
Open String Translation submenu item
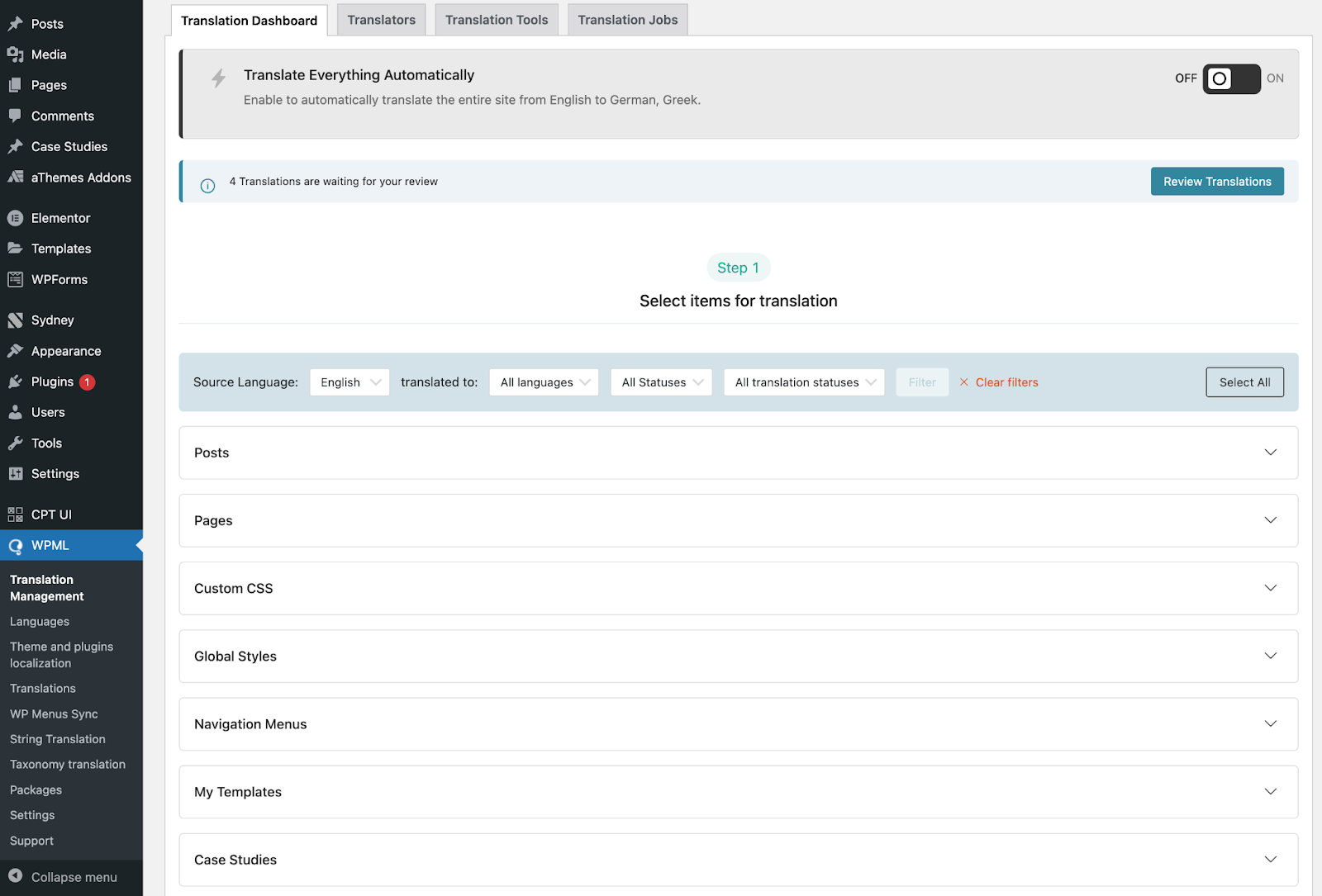58,739
